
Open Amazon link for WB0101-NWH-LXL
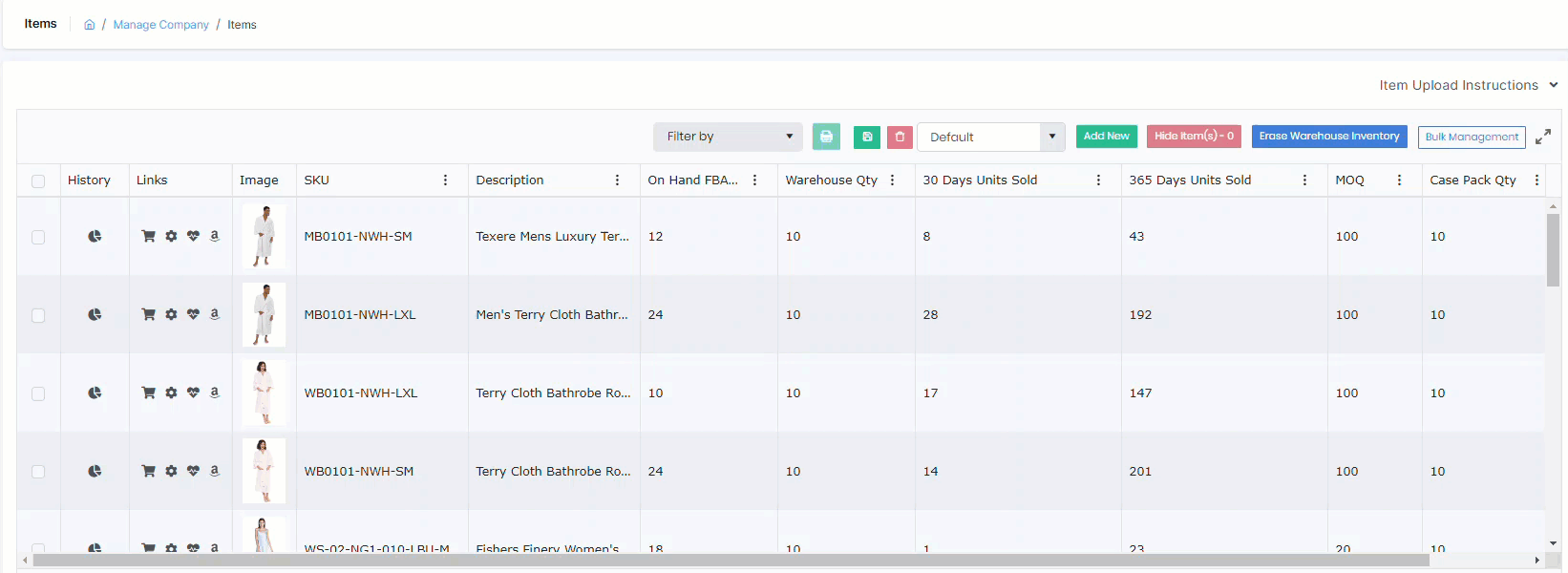(x=214, y=393)
